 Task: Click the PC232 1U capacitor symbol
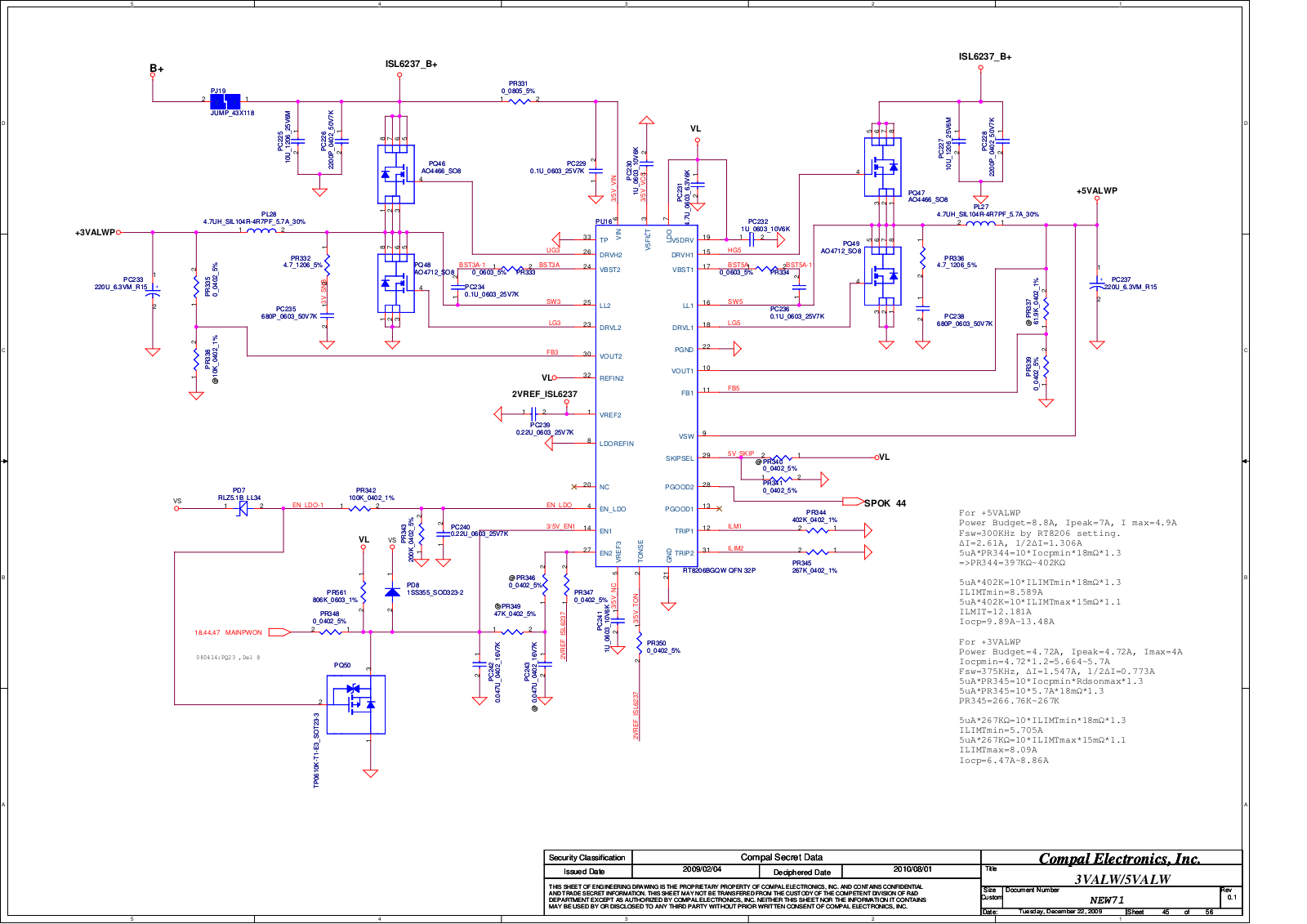[x=752, y=239]
